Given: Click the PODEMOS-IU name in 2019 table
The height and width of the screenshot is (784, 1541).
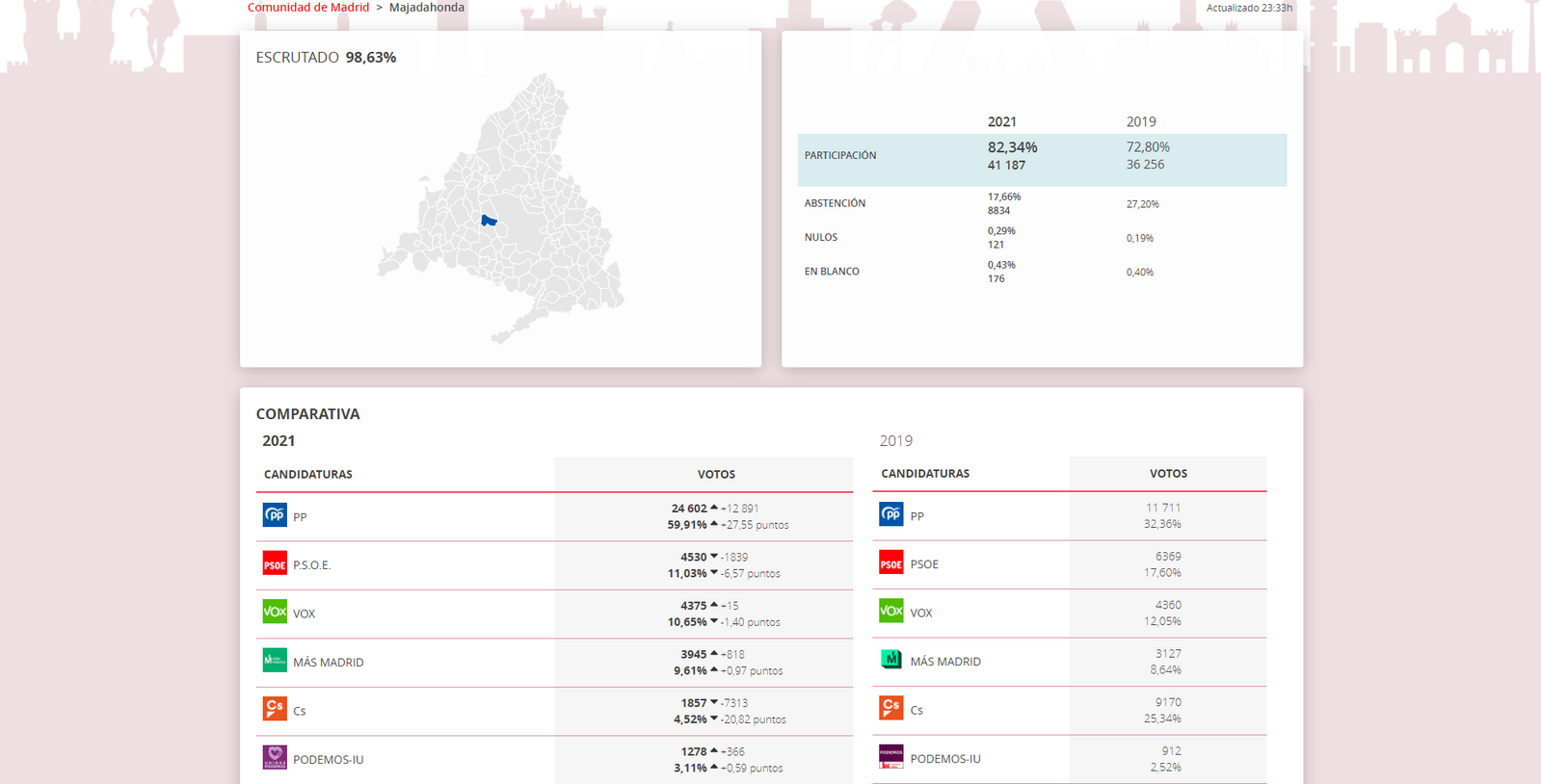Looking at the screenshot, I should pyautogui.click(x=945, y=759).
